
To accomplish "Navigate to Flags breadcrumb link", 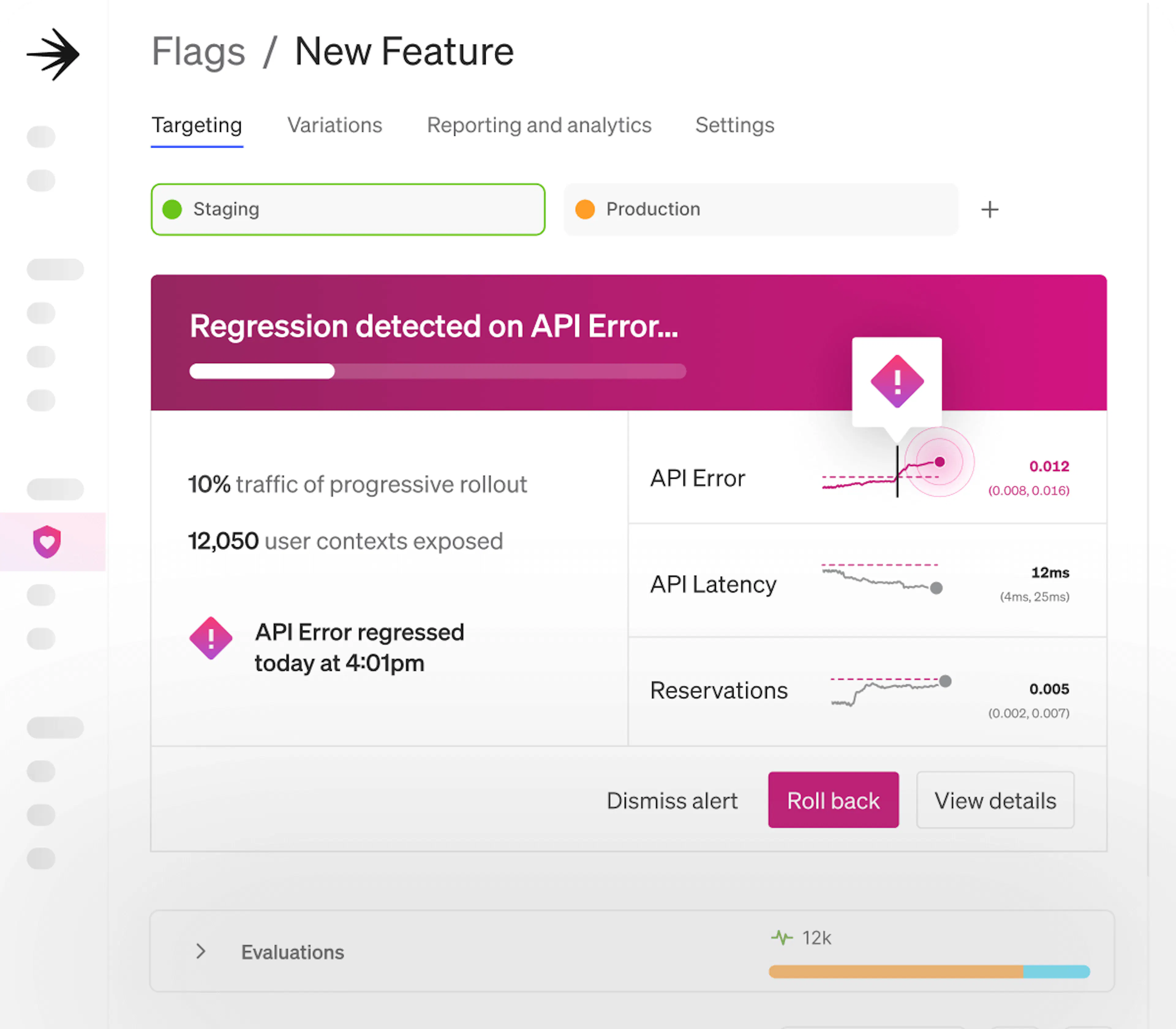I will pos(198,52).
